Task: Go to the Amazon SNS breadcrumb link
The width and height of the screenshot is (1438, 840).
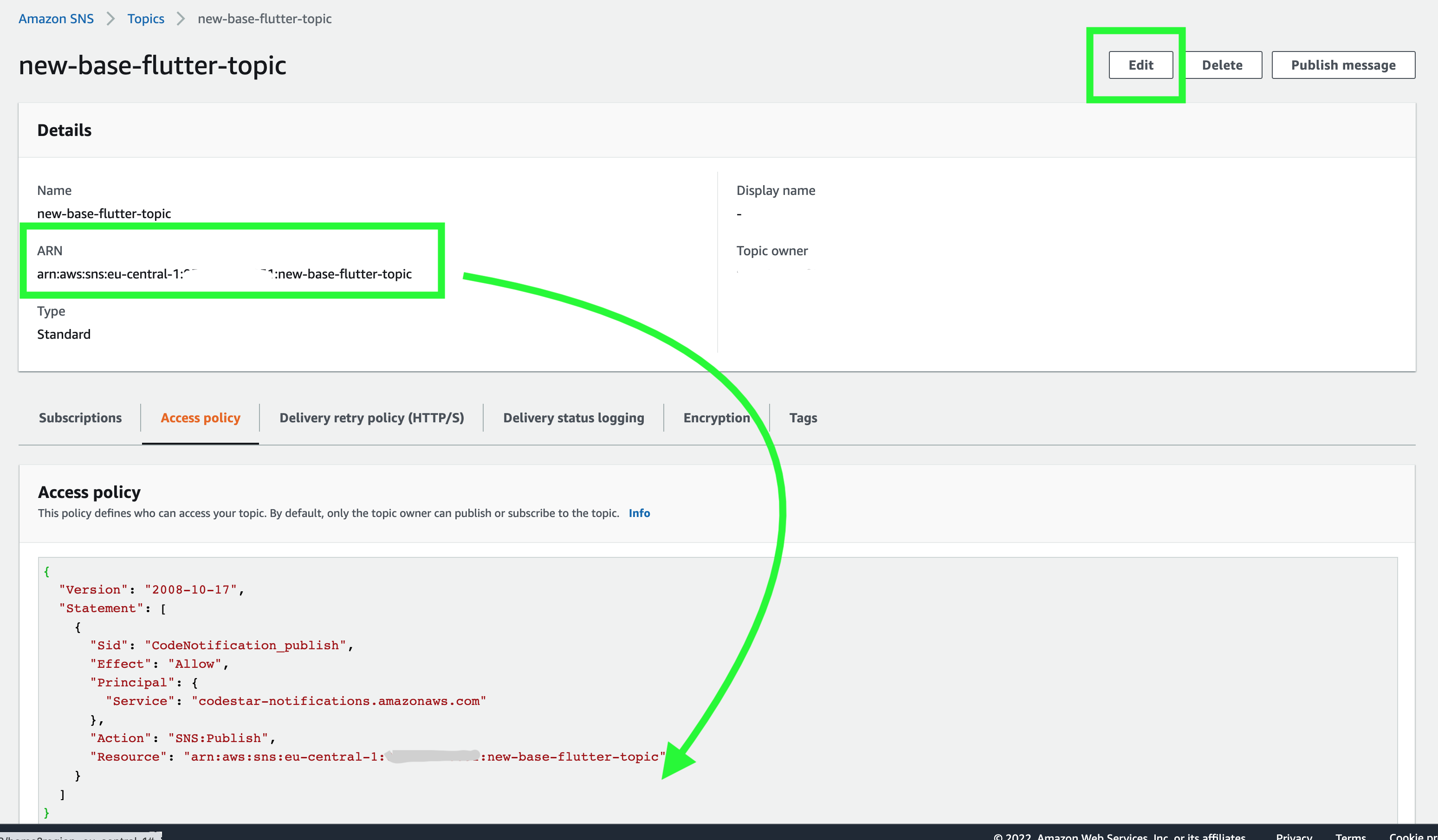Action: [56, 19]
